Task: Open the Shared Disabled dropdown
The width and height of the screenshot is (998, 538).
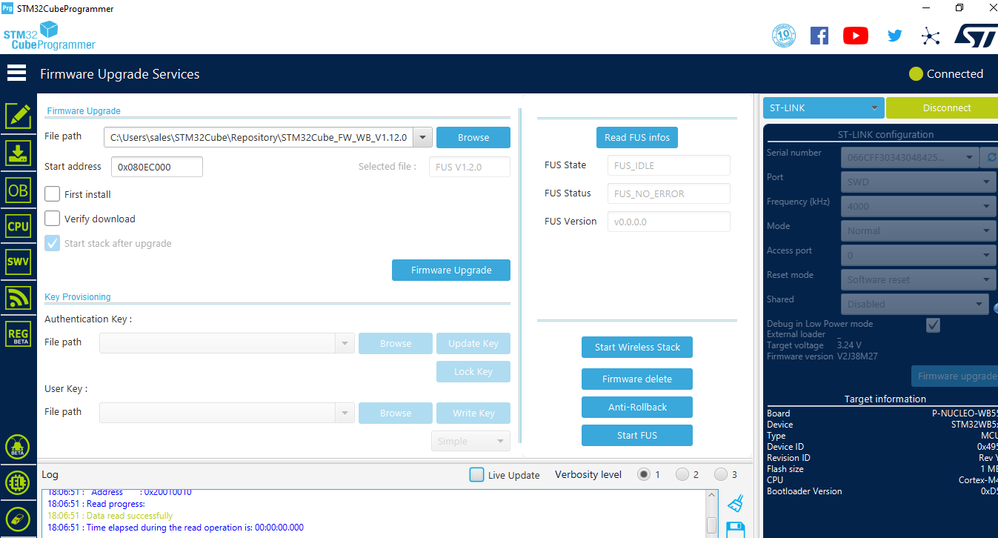Action: 915,304
